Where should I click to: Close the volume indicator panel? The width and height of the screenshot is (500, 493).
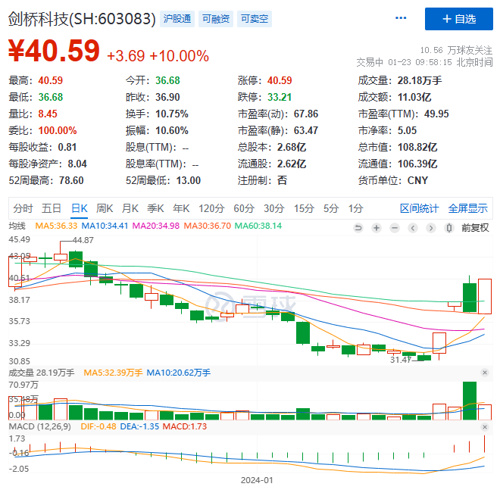tap(485, 372)
